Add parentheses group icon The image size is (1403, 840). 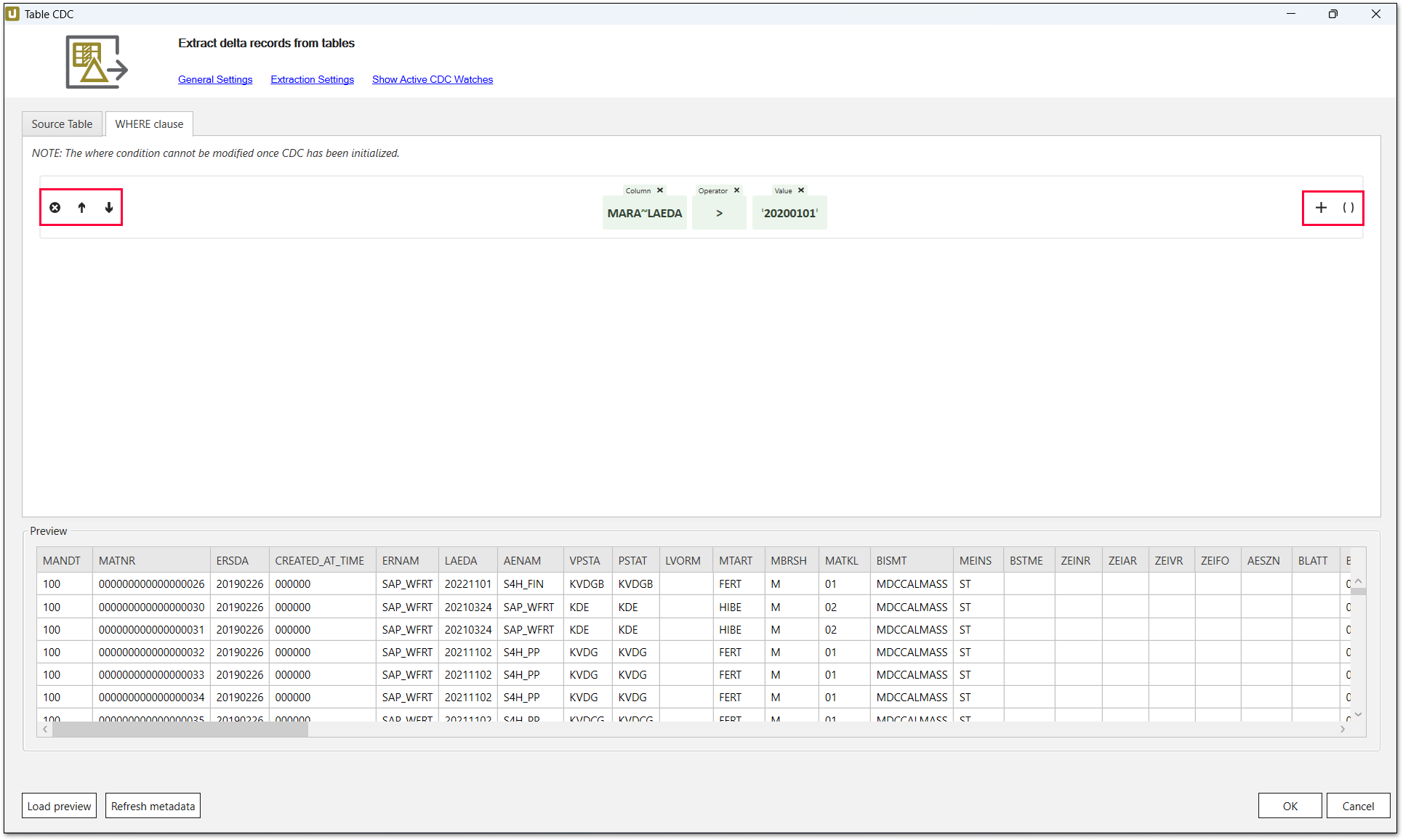click(1348, 208)
